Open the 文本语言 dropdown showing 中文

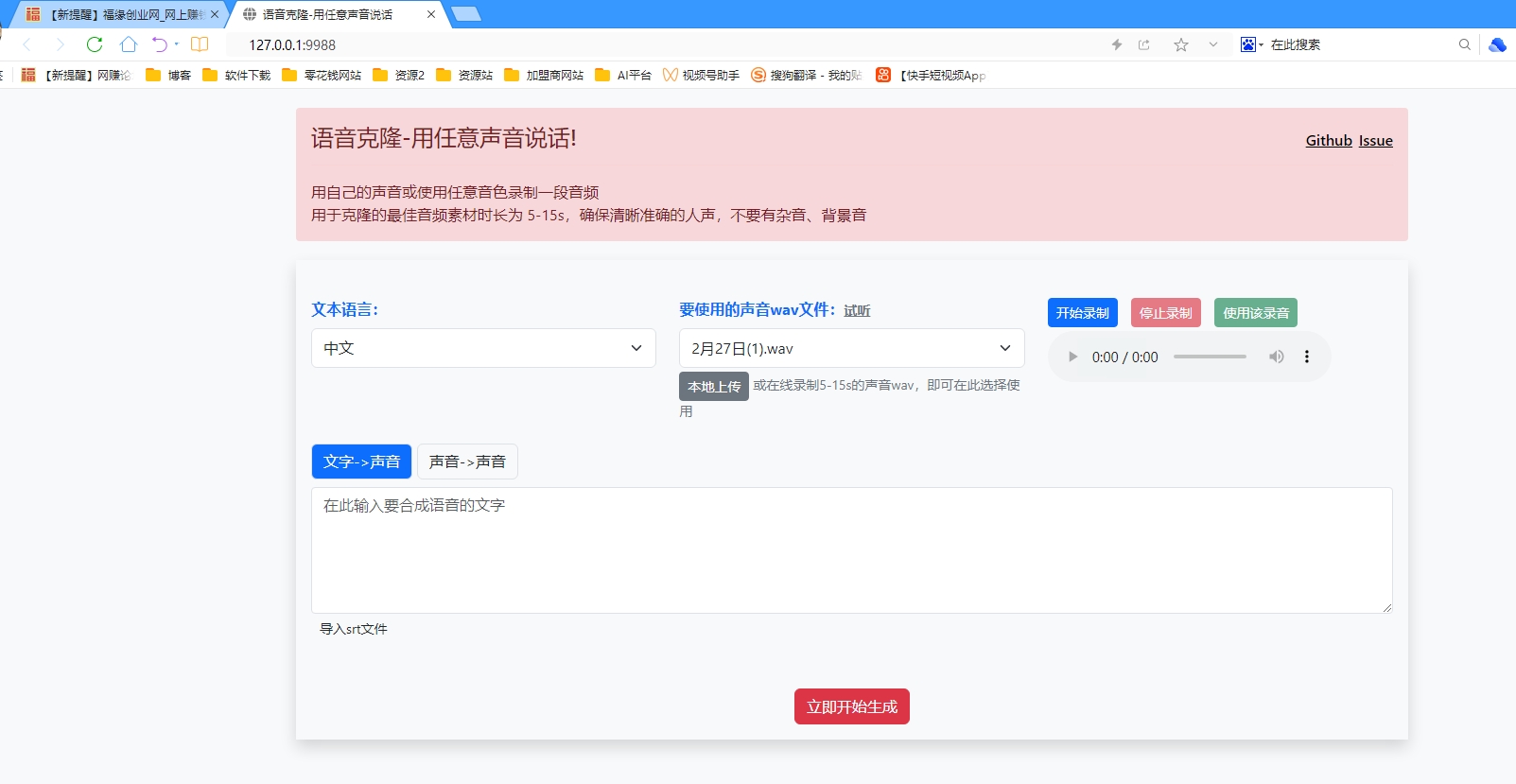tap(483, 348)
